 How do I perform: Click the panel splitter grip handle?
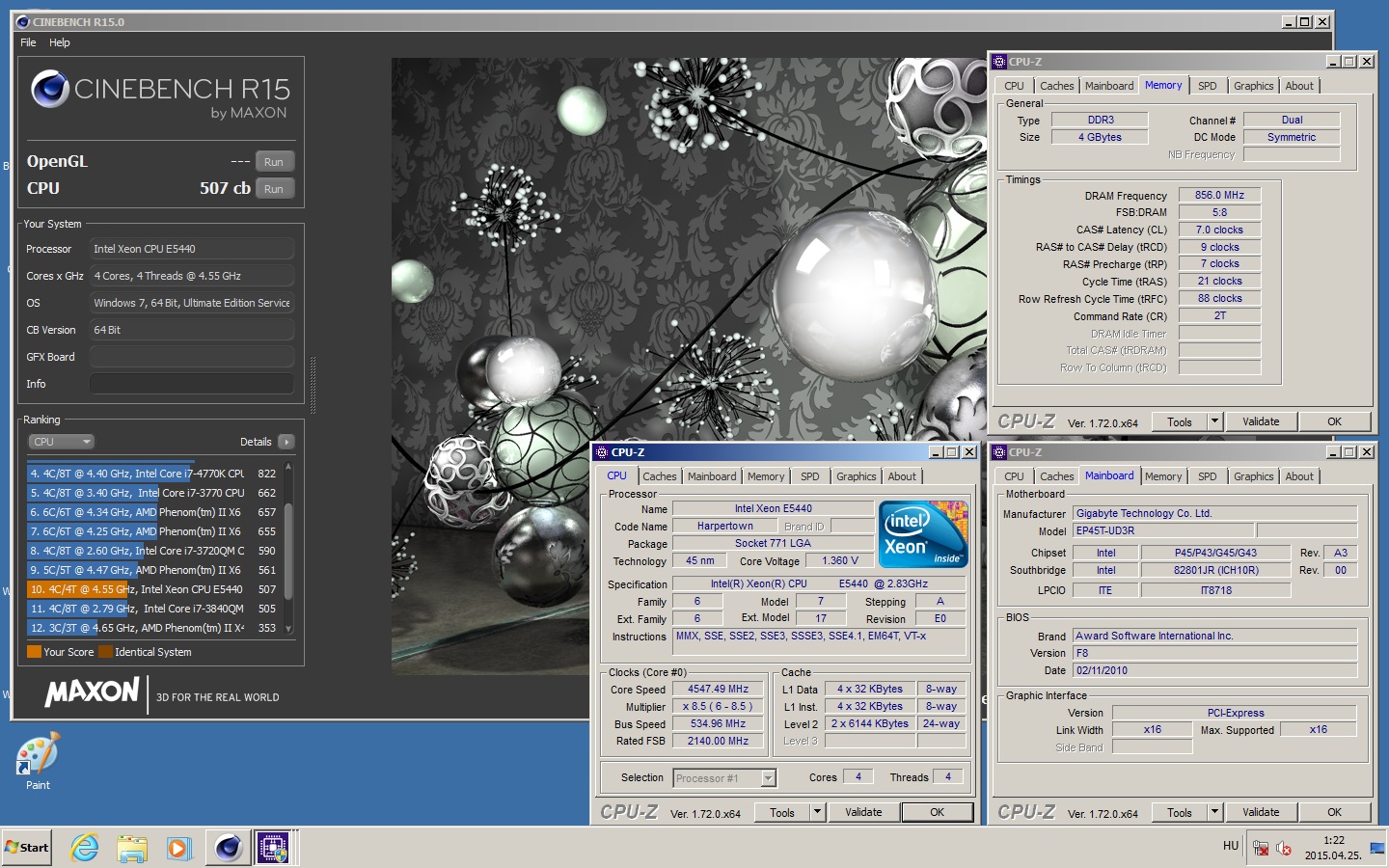(x=312, y=385)
